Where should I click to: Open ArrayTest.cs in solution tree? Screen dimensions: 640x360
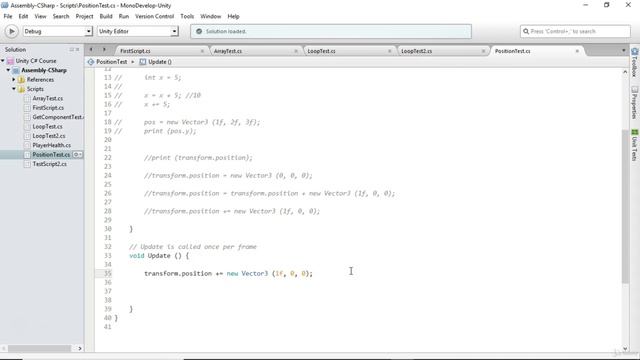[x=47, y=98]
